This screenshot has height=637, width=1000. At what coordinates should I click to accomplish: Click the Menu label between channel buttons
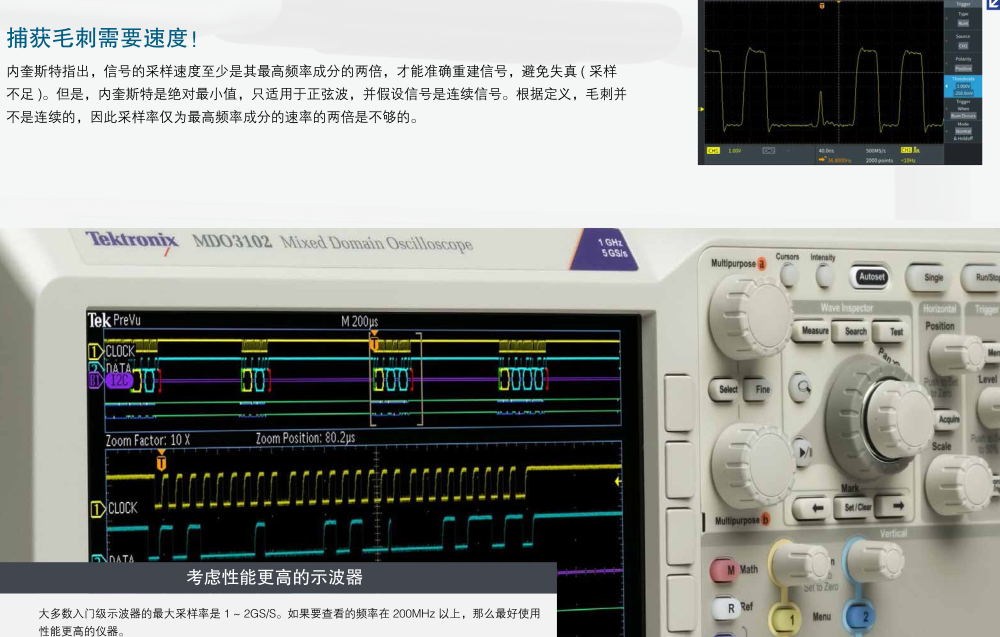point(821,617)
